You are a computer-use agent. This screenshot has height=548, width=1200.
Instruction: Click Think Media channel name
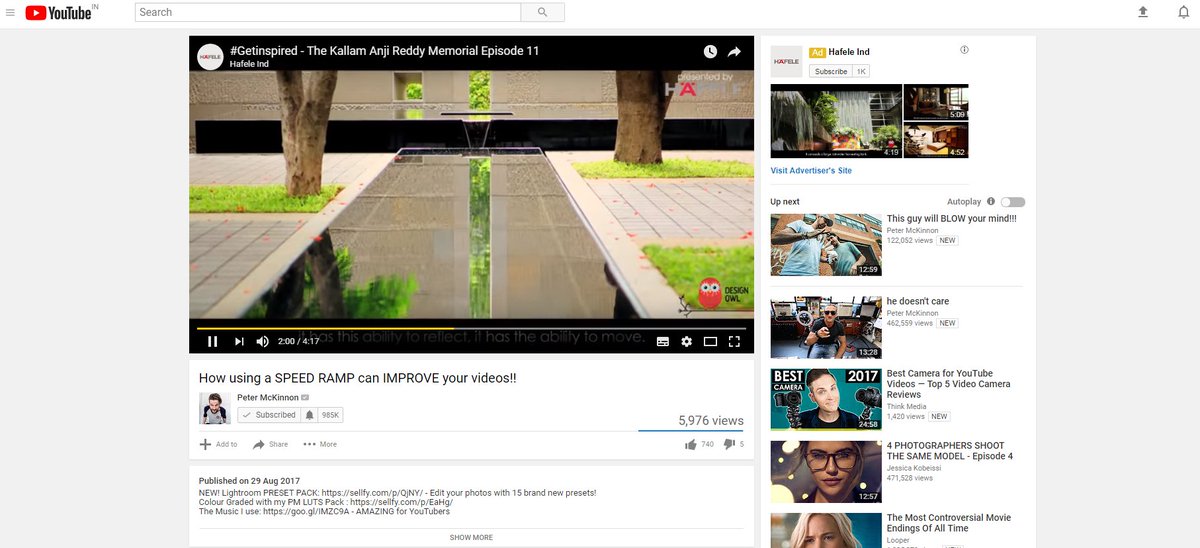pos(906,407)
